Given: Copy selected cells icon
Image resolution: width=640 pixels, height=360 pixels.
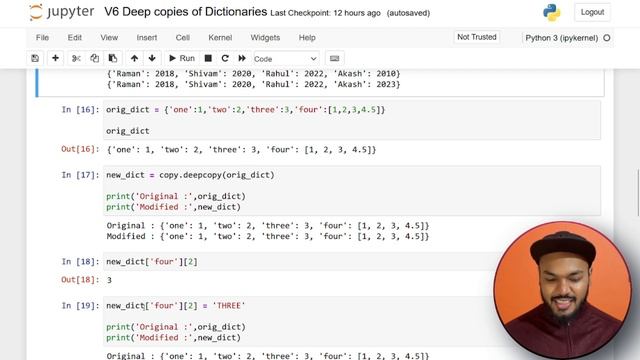Looking at the screenshot, I should 94,58.
